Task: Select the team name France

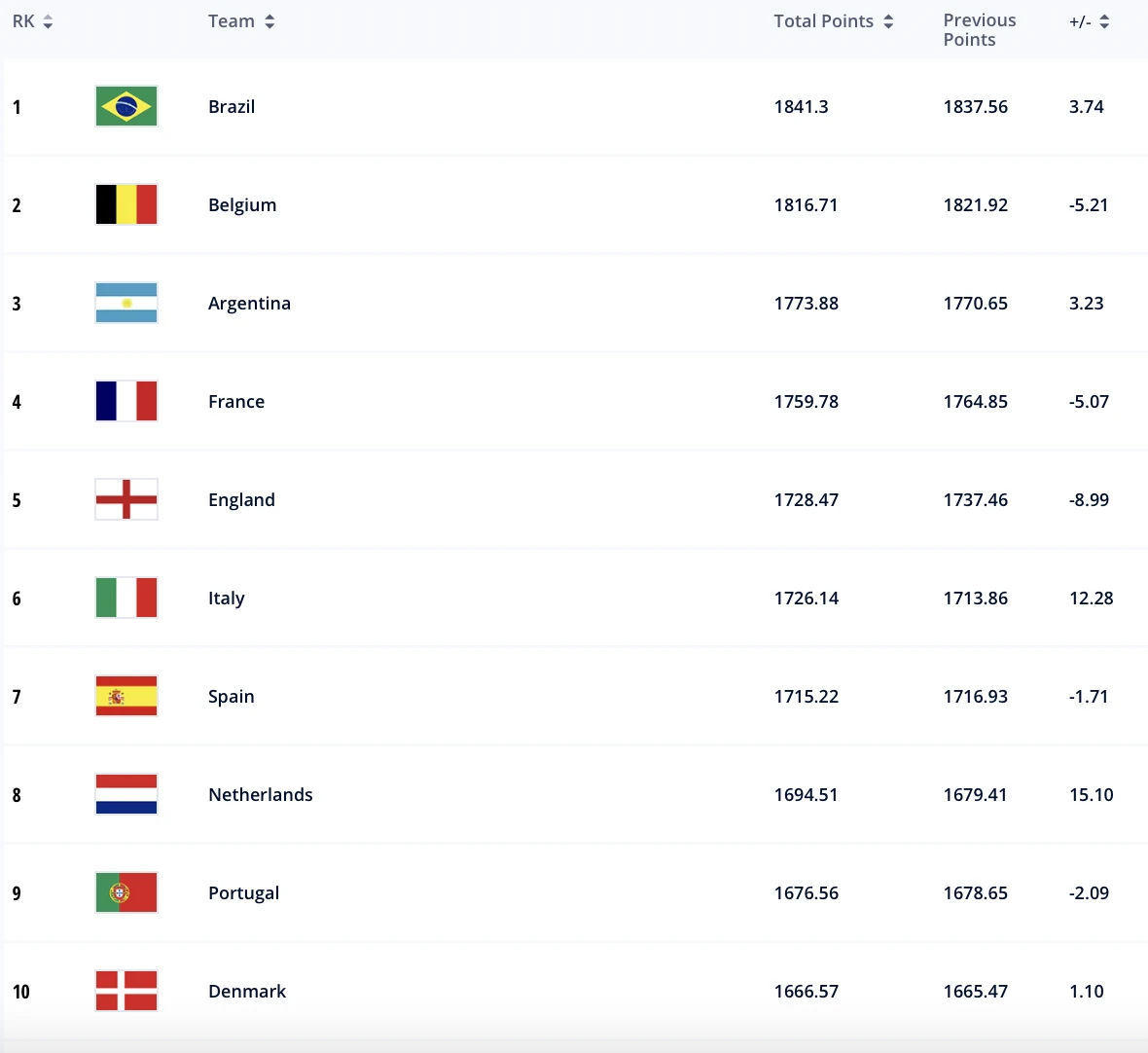Action: tap(235, 401)
